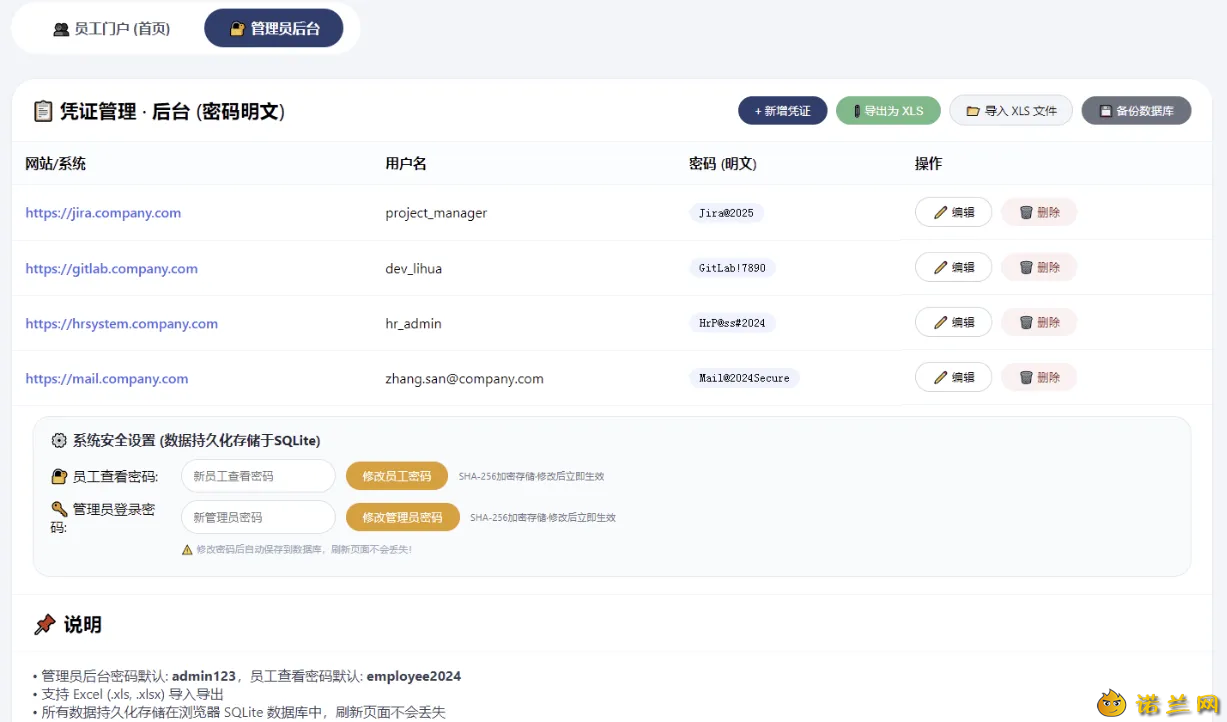1227x722 pixels.
Task: Click the warning triangle icon near 修改密码后
Action: point(187,549)
